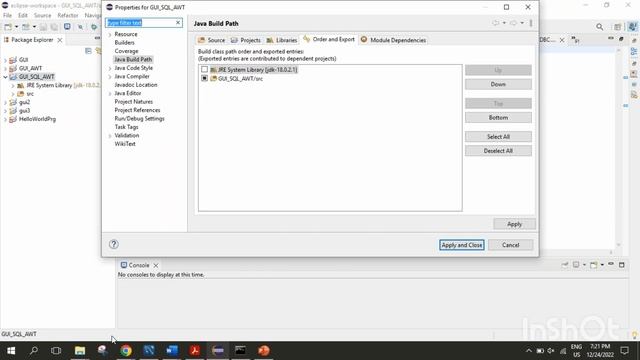The image size is (640, 360).
Task: Click the Windows Start button
Action: pyautogui.click(x=11, y=350)
